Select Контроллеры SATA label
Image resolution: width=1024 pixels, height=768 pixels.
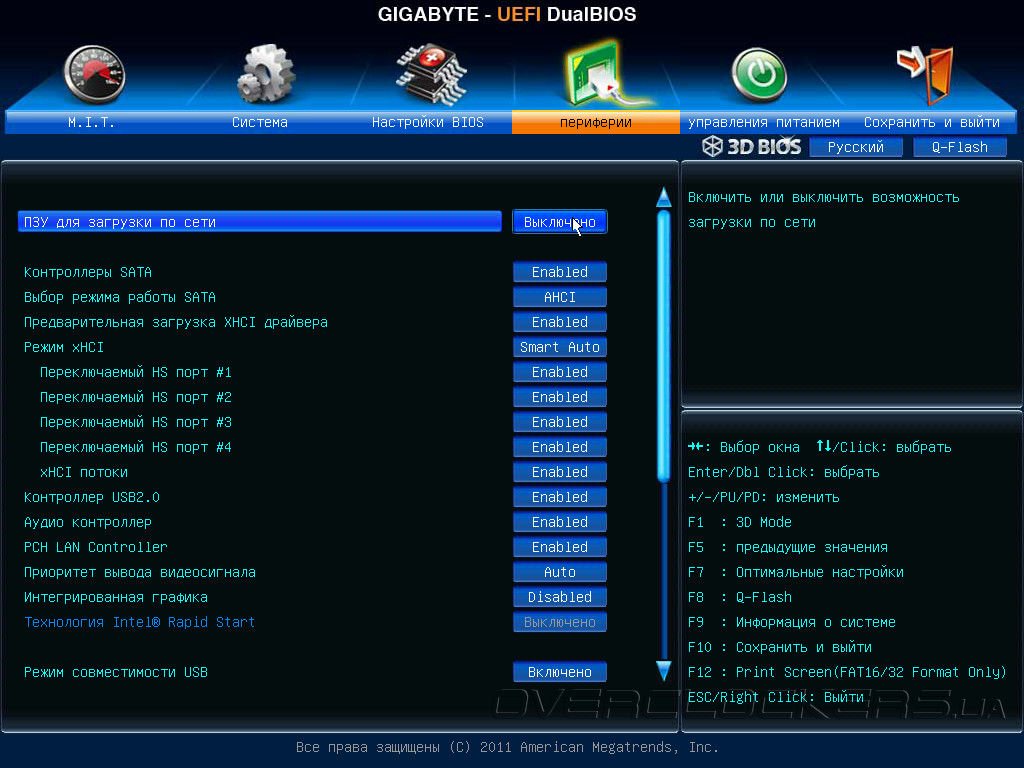coord(88,272)
